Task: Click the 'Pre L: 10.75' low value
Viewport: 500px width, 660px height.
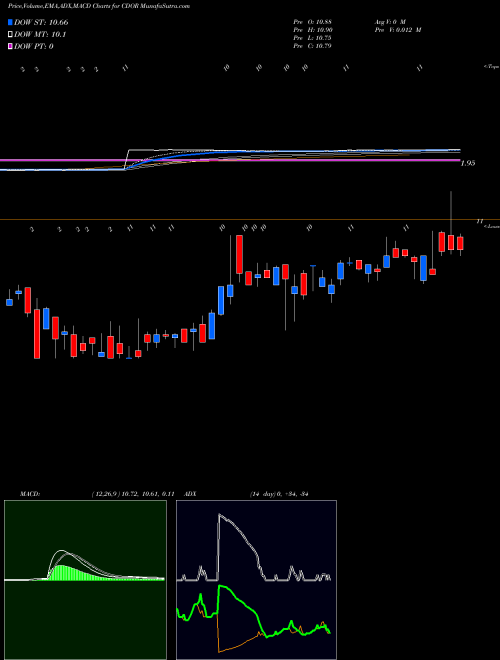Action: click(313, 38)
